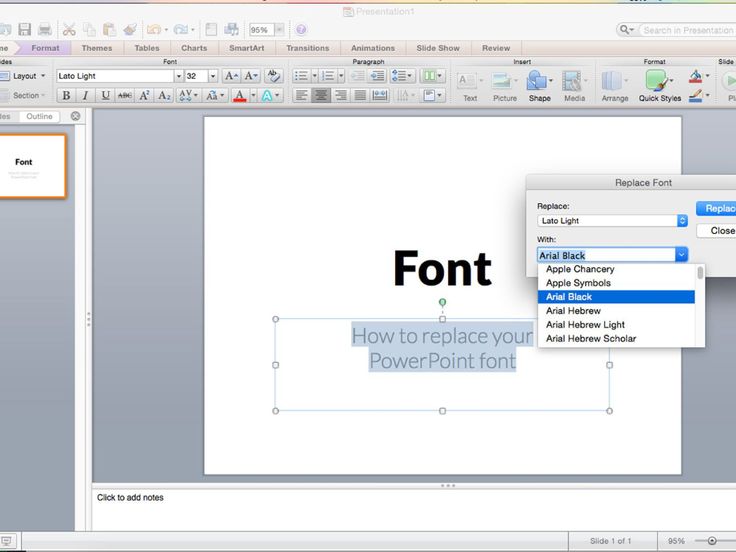Toggle center text alignment
736x552 pixels.
(321, 96)
